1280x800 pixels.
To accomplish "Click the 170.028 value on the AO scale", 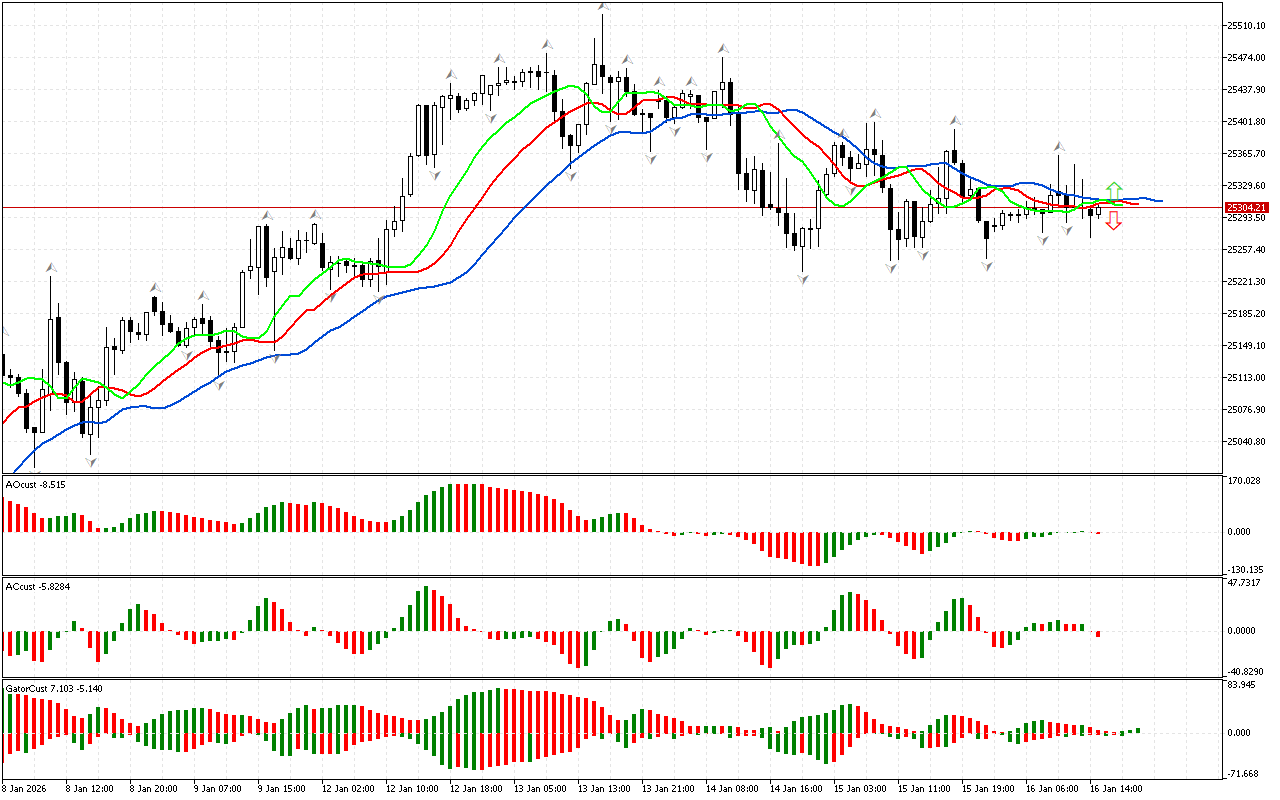I will pyautogui.click(x=1243, y=481).
